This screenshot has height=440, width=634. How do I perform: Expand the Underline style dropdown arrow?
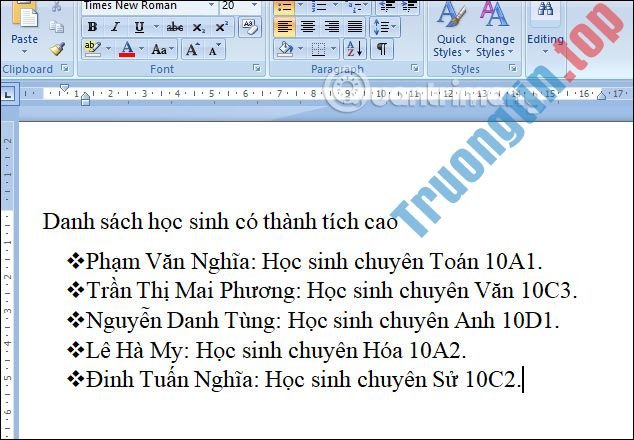[x=156, y=27]
